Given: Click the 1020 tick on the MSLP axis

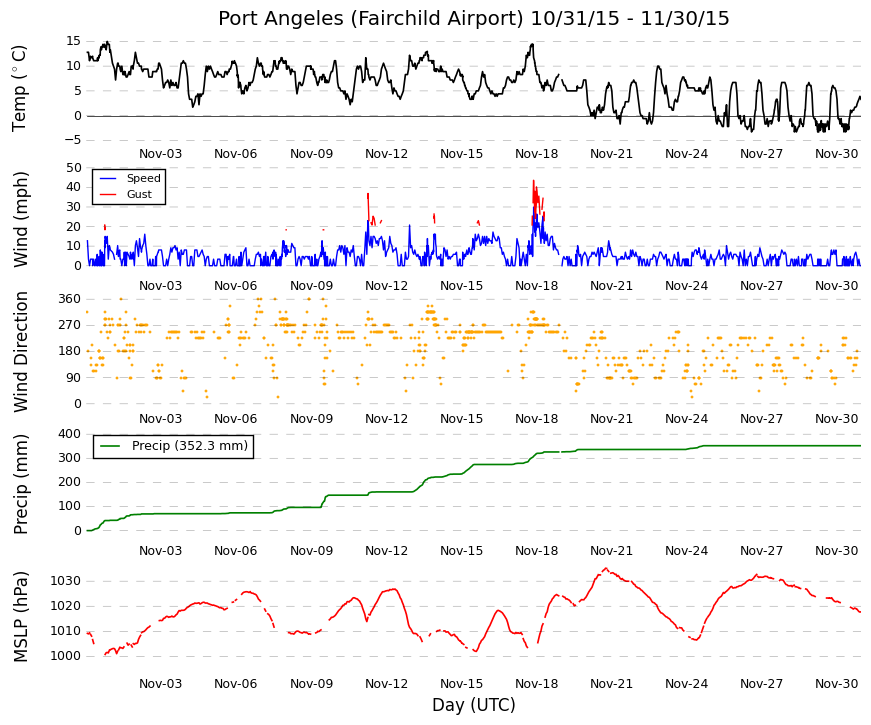Looking at the screenshot, I should click(66, 607).
